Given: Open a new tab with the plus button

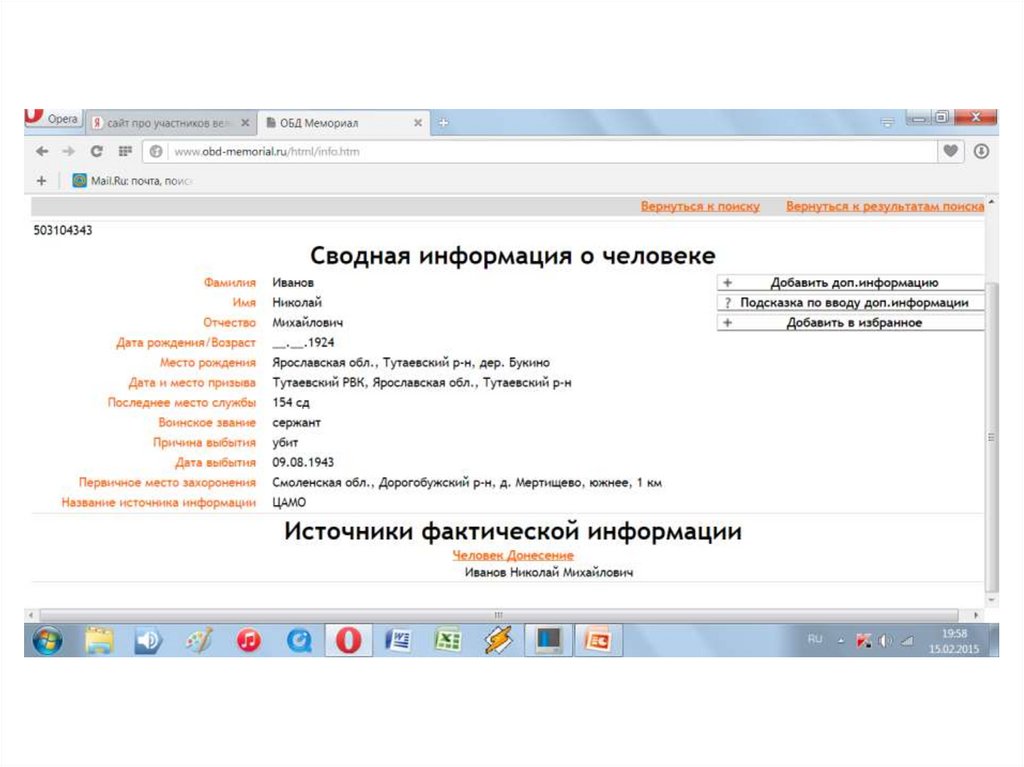Looking at the screenshot, I should coord(443,122).
